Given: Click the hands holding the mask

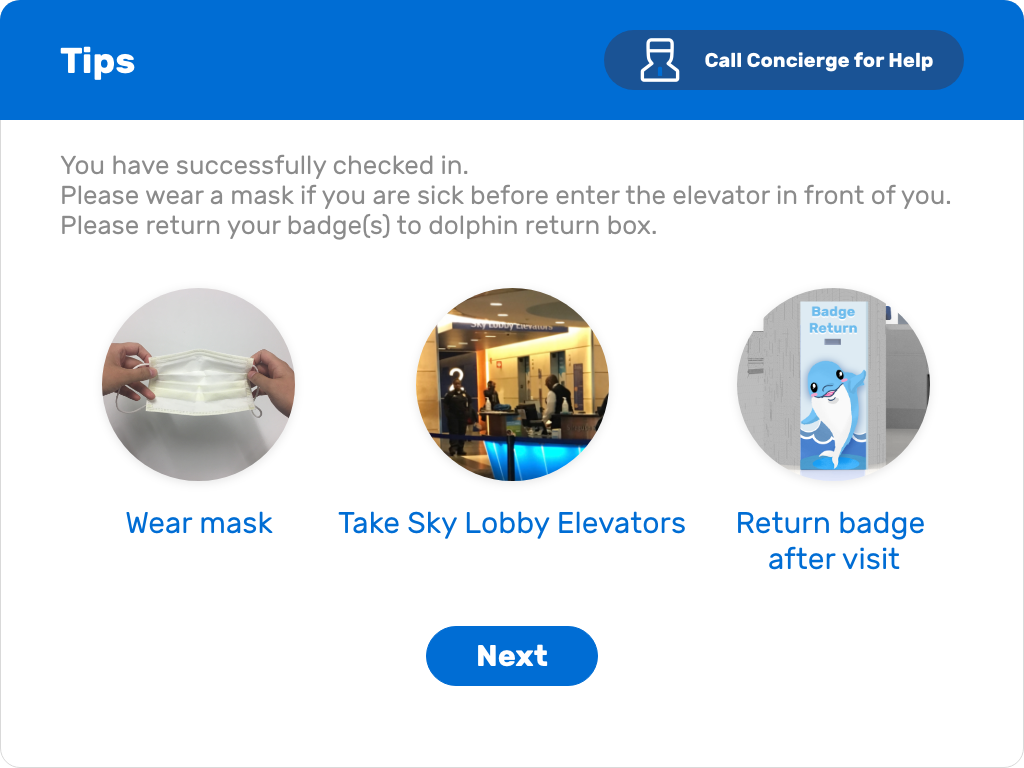Looking at the screenshot, I should (x=199, y=384).
